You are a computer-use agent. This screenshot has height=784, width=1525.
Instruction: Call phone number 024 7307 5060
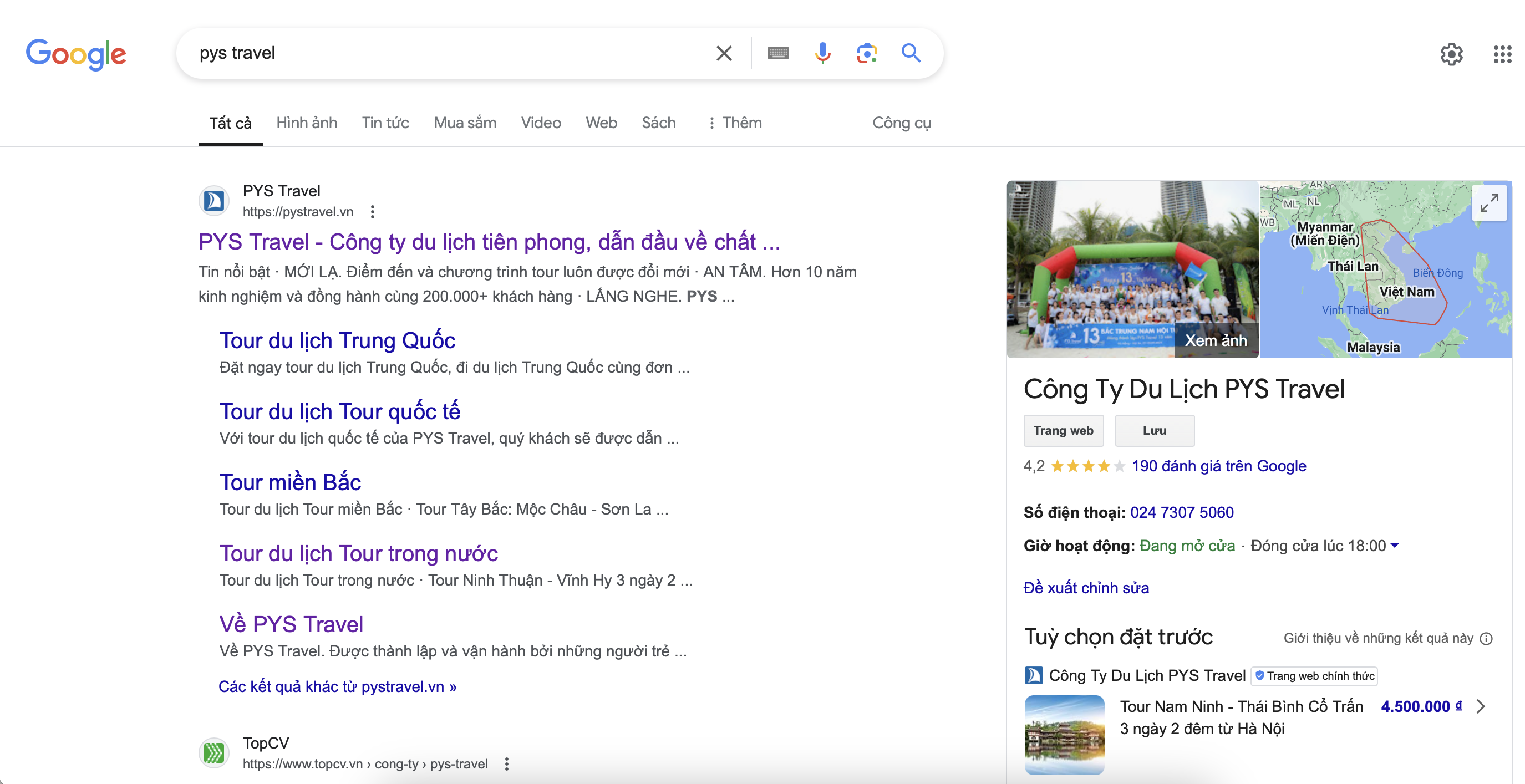click(x=1182, y=512)
